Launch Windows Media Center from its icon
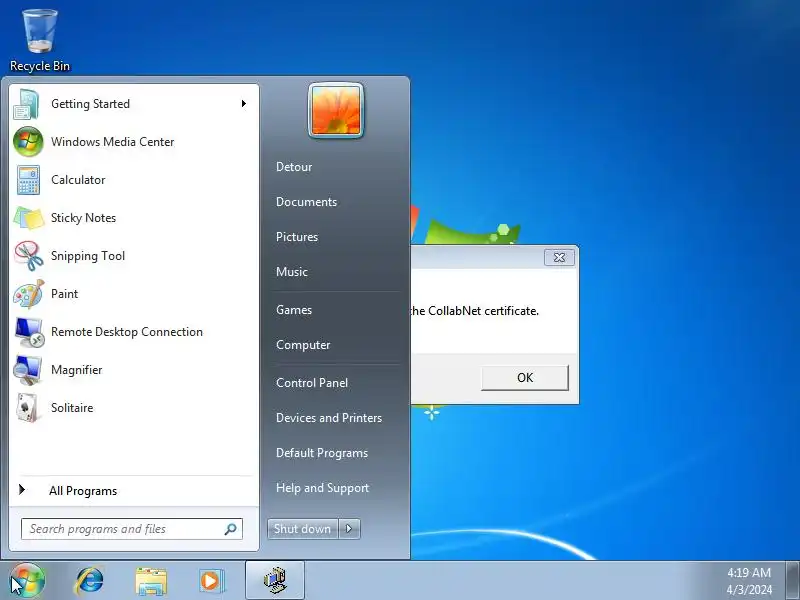The image size is (800, 600). [x=28, y=142]
